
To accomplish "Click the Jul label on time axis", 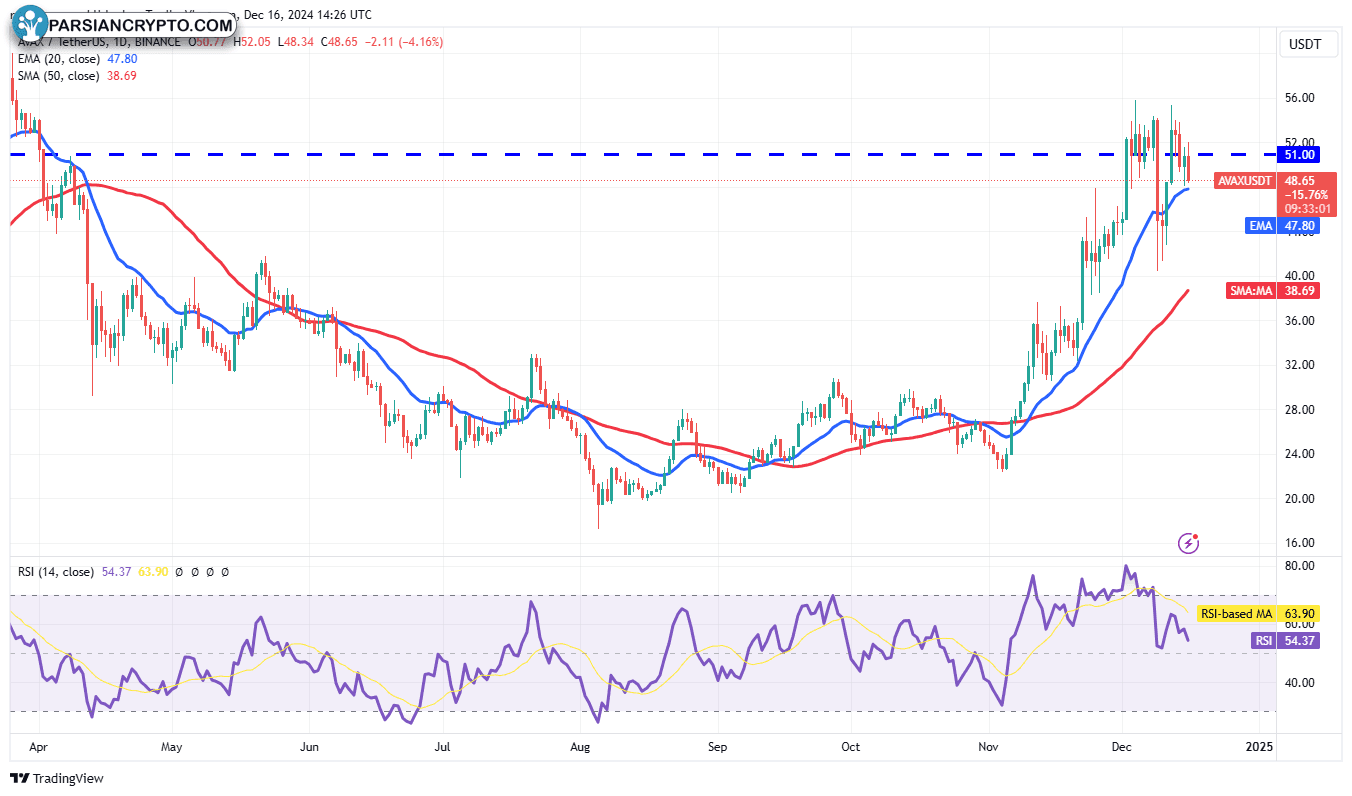I will [443, 746].
